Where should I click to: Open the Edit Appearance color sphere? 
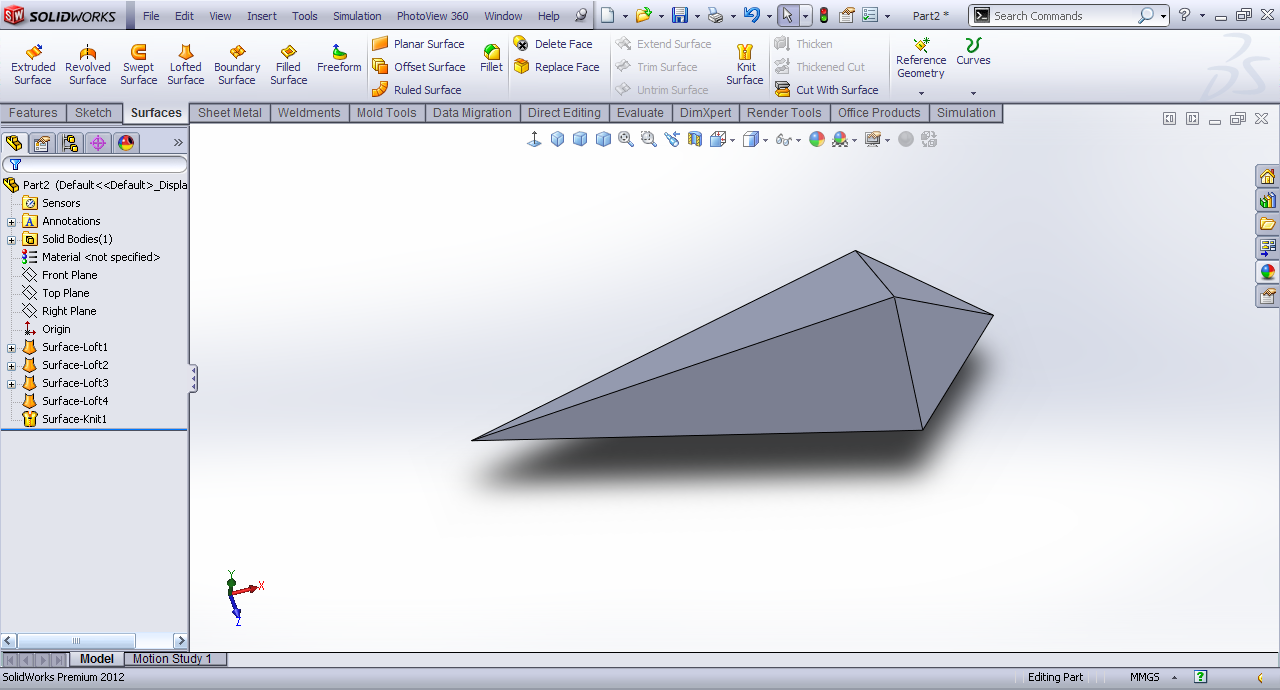(x=817, y=139)
